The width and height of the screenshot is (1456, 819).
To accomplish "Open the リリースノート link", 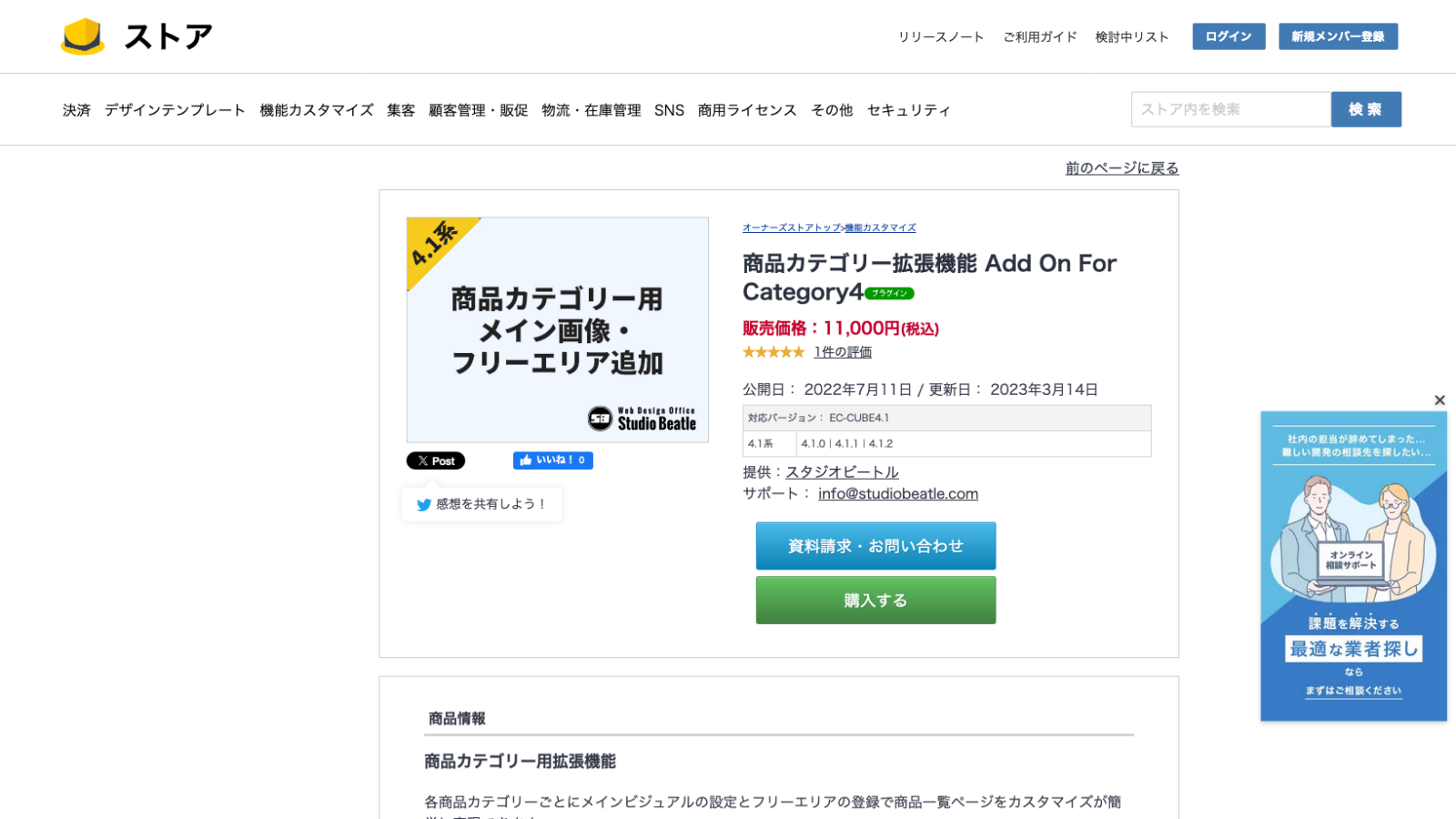I will [x=941, y=37].
